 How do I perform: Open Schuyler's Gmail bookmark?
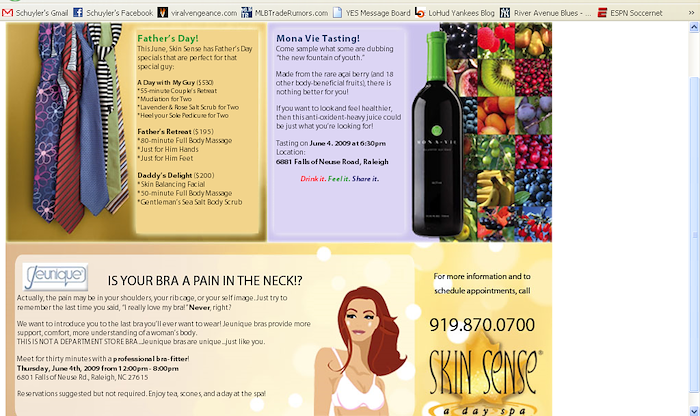pyautogui.click(x=42, y=13)
